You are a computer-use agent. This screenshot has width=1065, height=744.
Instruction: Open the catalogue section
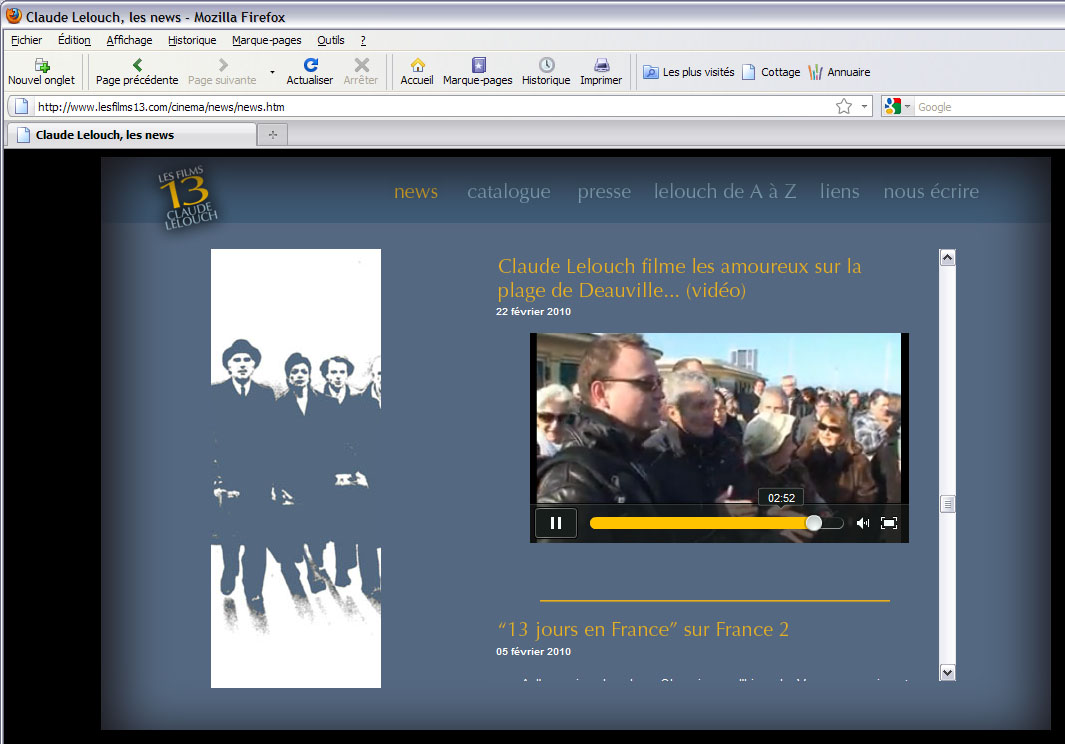pos(509,192)
